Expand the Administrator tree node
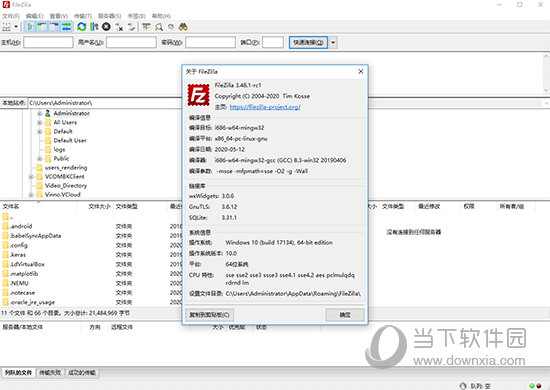The image size is (550, 390). 40,113
